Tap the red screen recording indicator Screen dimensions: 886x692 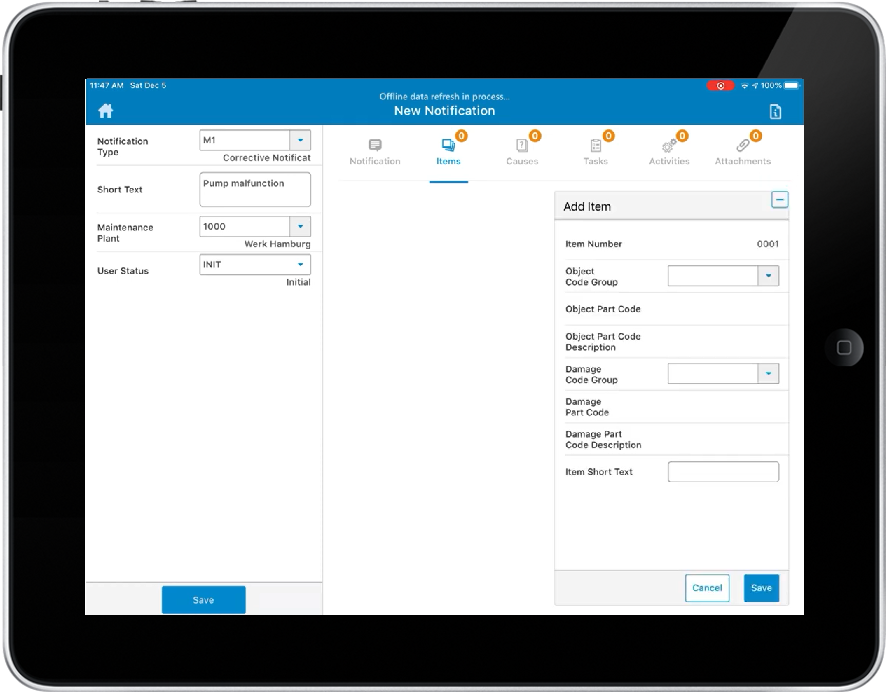click(720, 86)
